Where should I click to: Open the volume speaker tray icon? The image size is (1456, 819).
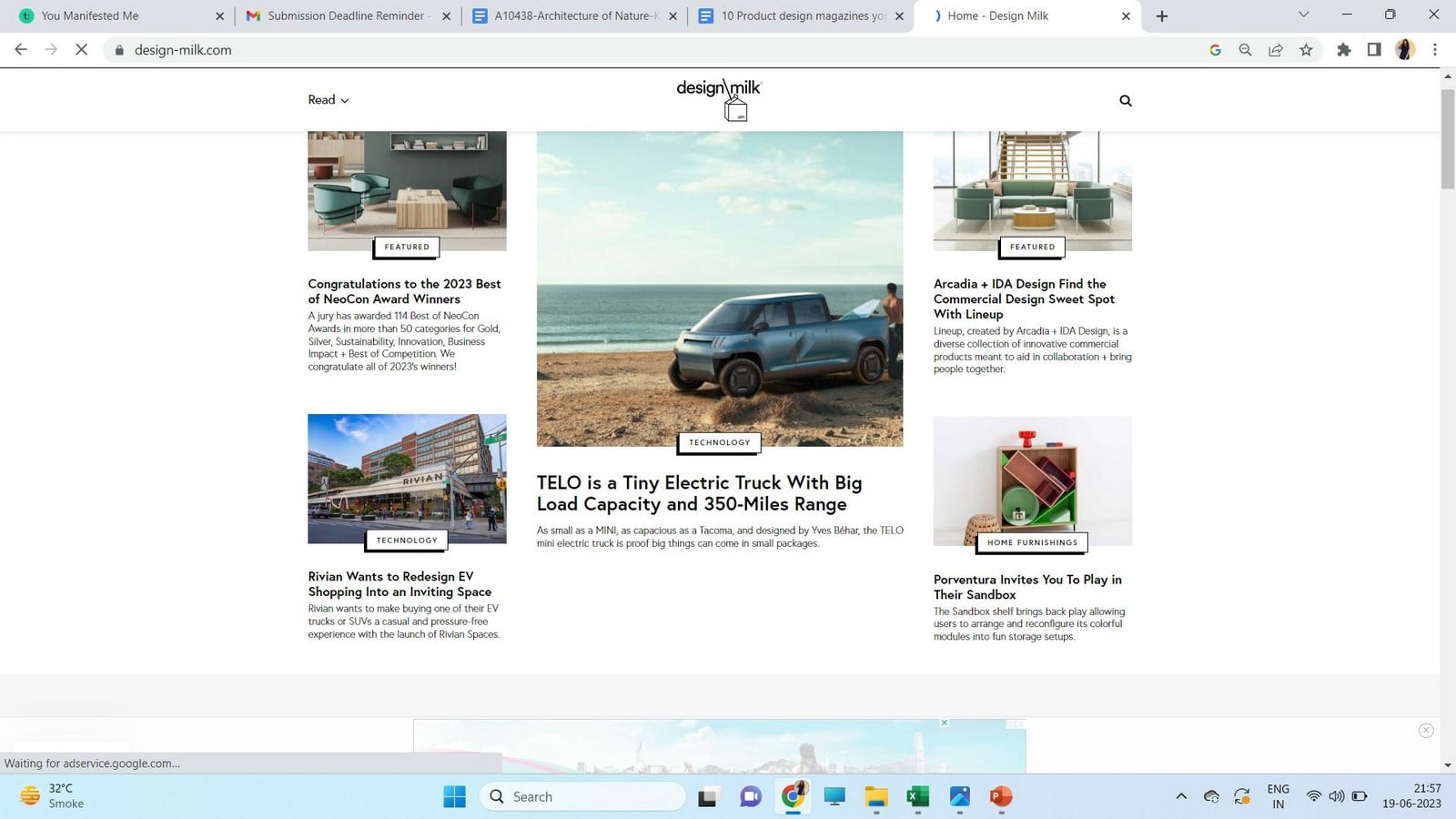point(1336,796)
